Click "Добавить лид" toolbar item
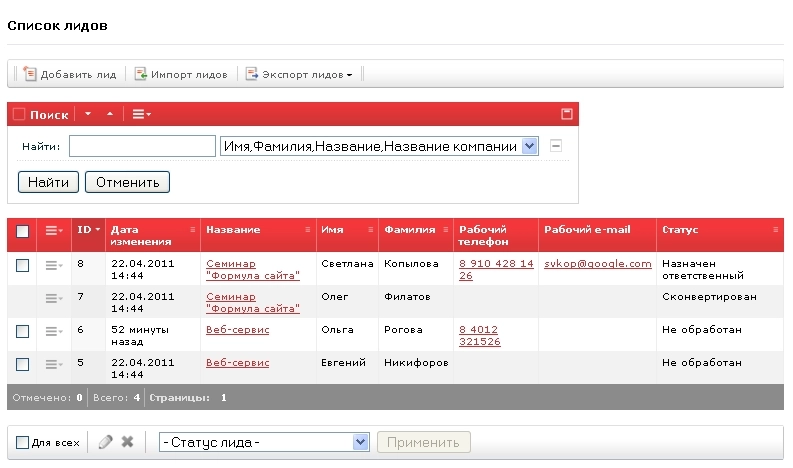793x468 pixels. [69, 74]
